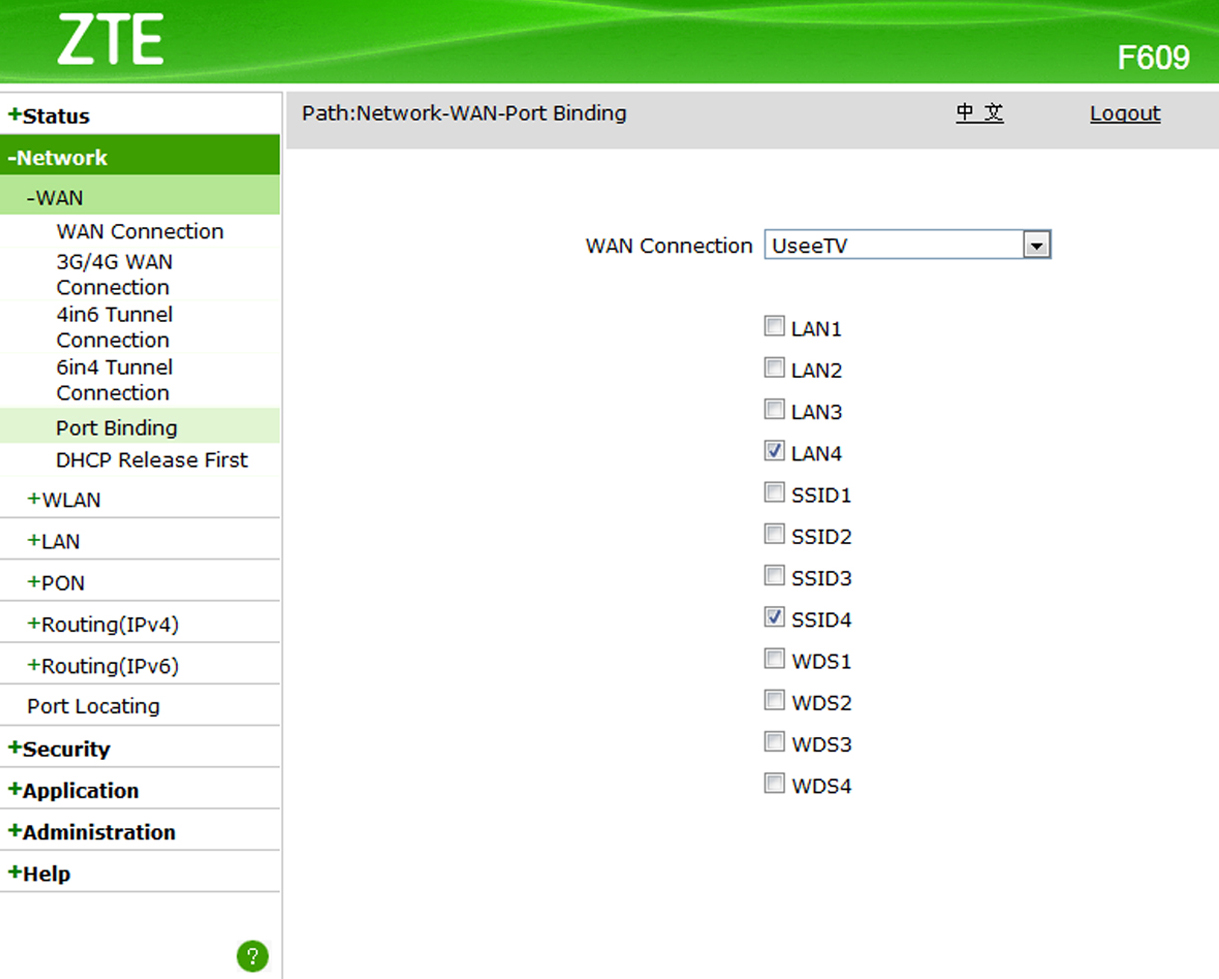Open the Port Locating page

[x=93, y=706]
